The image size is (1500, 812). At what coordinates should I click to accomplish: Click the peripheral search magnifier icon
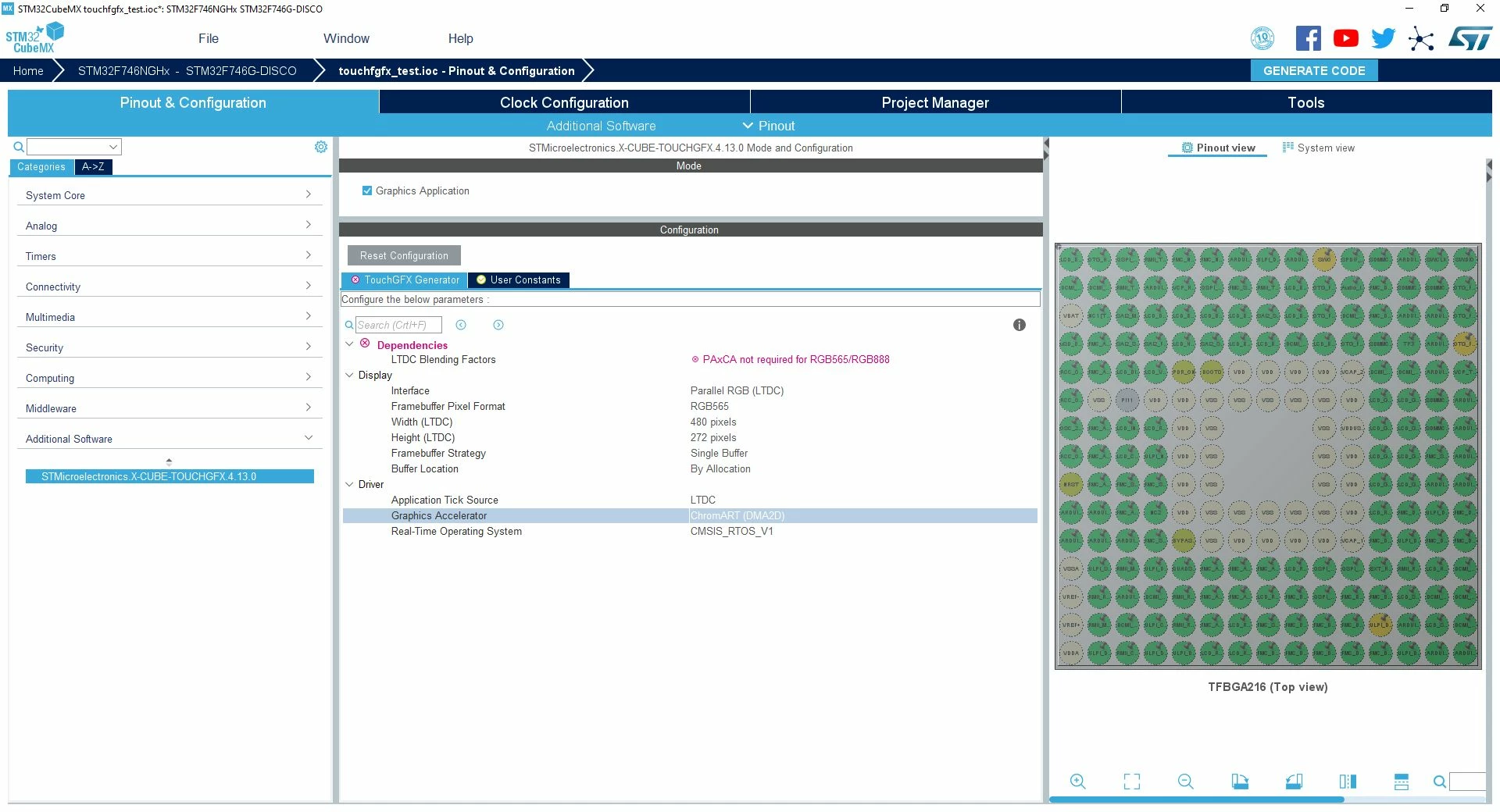click(x=19, y=147)
